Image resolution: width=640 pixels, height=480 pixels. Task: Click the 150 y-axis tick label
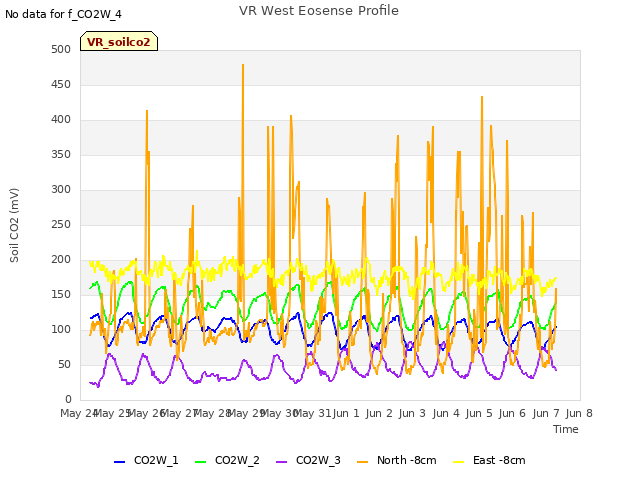coord(61,295)
